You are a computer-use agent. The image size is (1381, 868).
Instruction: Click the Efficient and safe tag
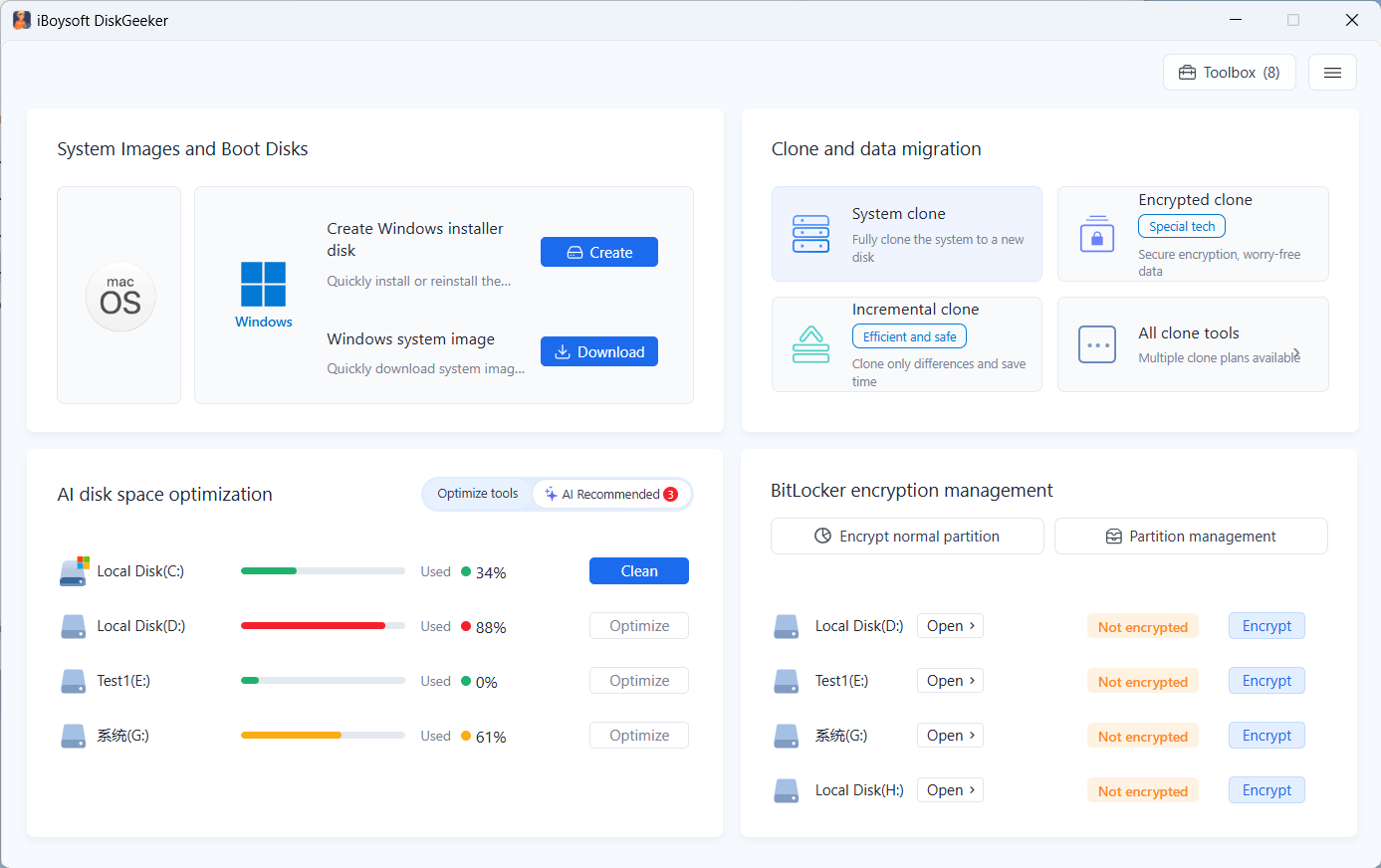pos(909,336)
